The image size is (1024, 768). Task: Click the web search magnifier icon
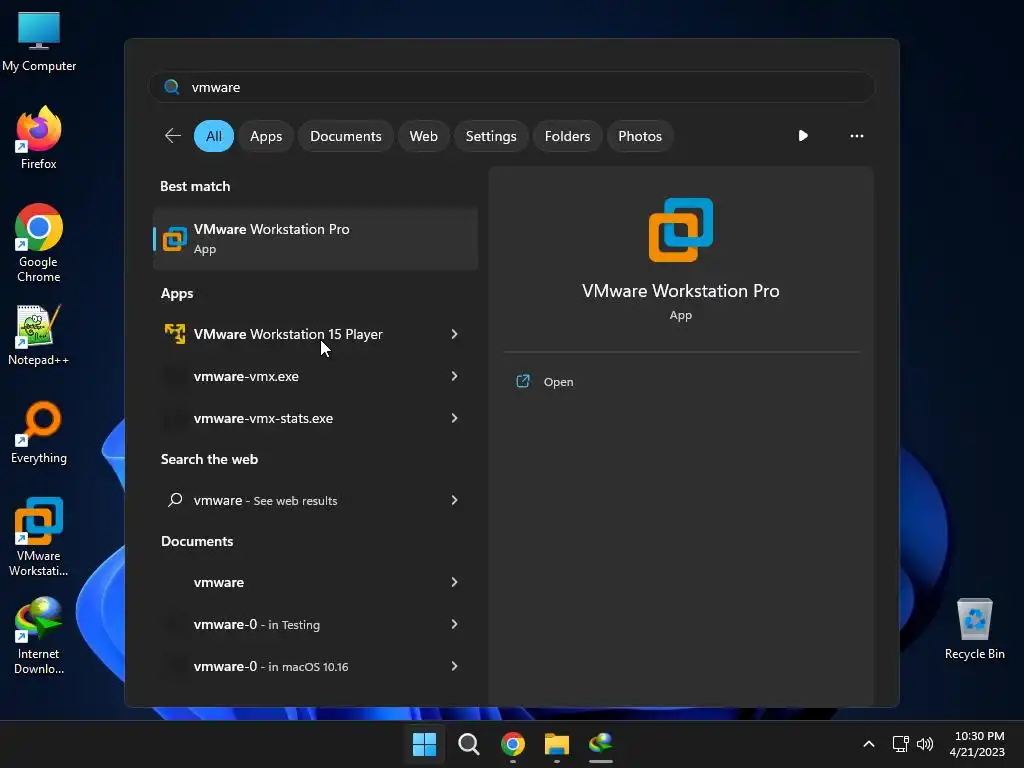click(x=175, y=500)
